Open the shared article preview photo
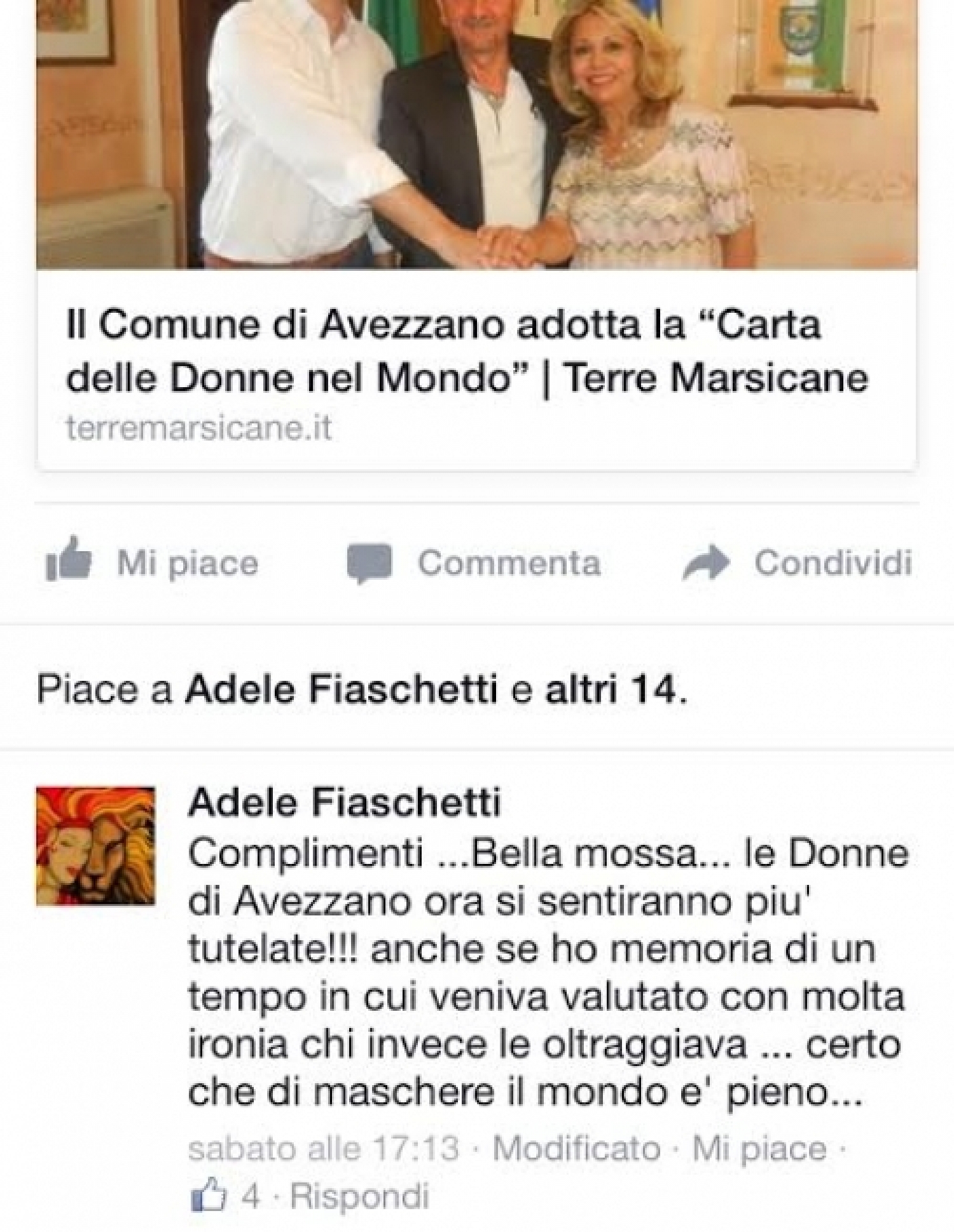The image size is (954, 1232). (476, 134)
